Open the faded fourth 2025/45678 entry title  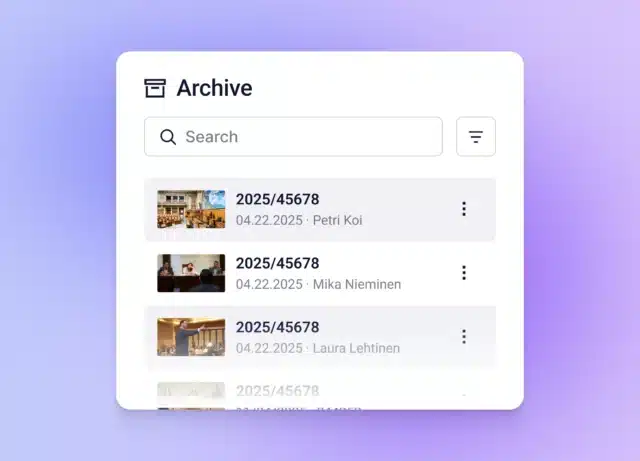pos(277,390)
